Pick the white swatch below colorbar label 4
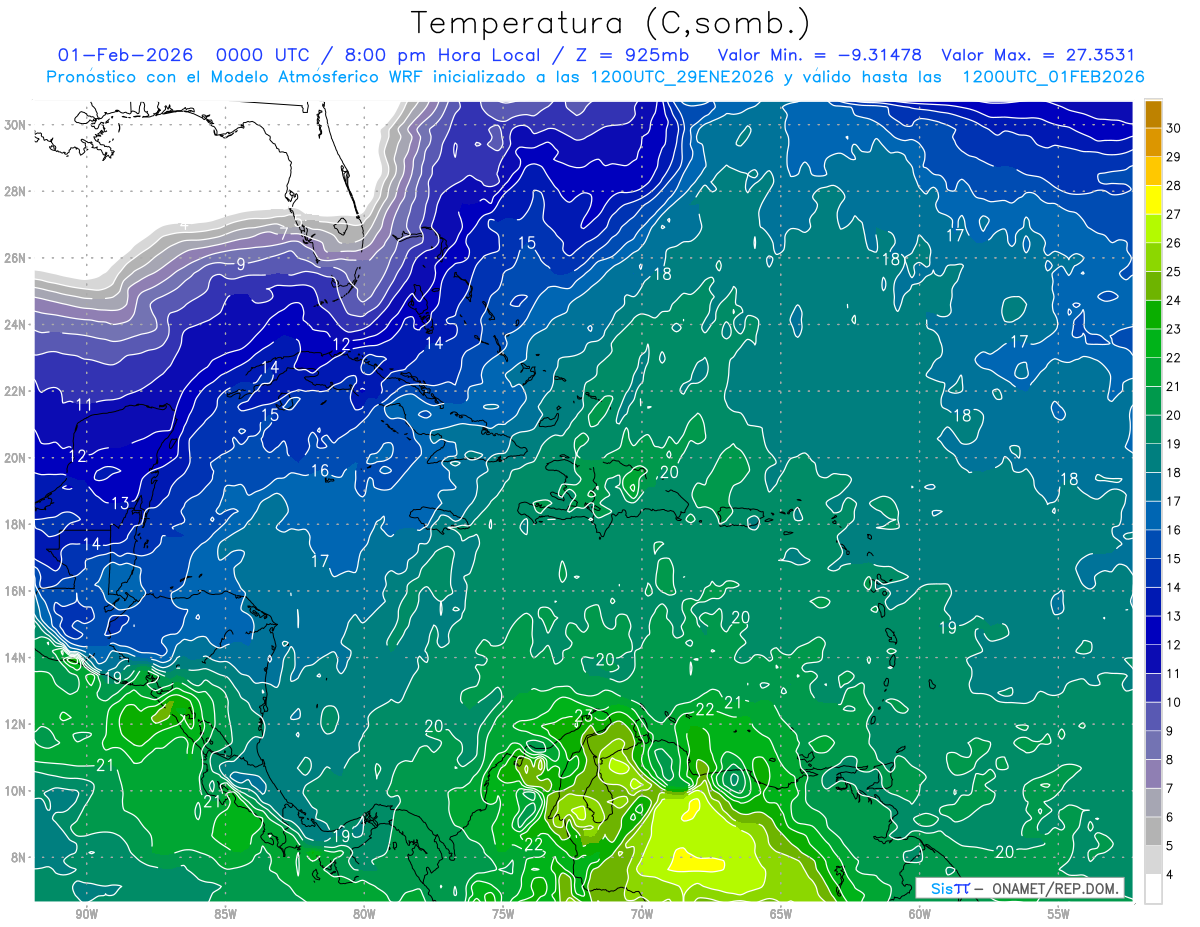This screenshot has width=1200, height=927. [x=1154, y=889]
